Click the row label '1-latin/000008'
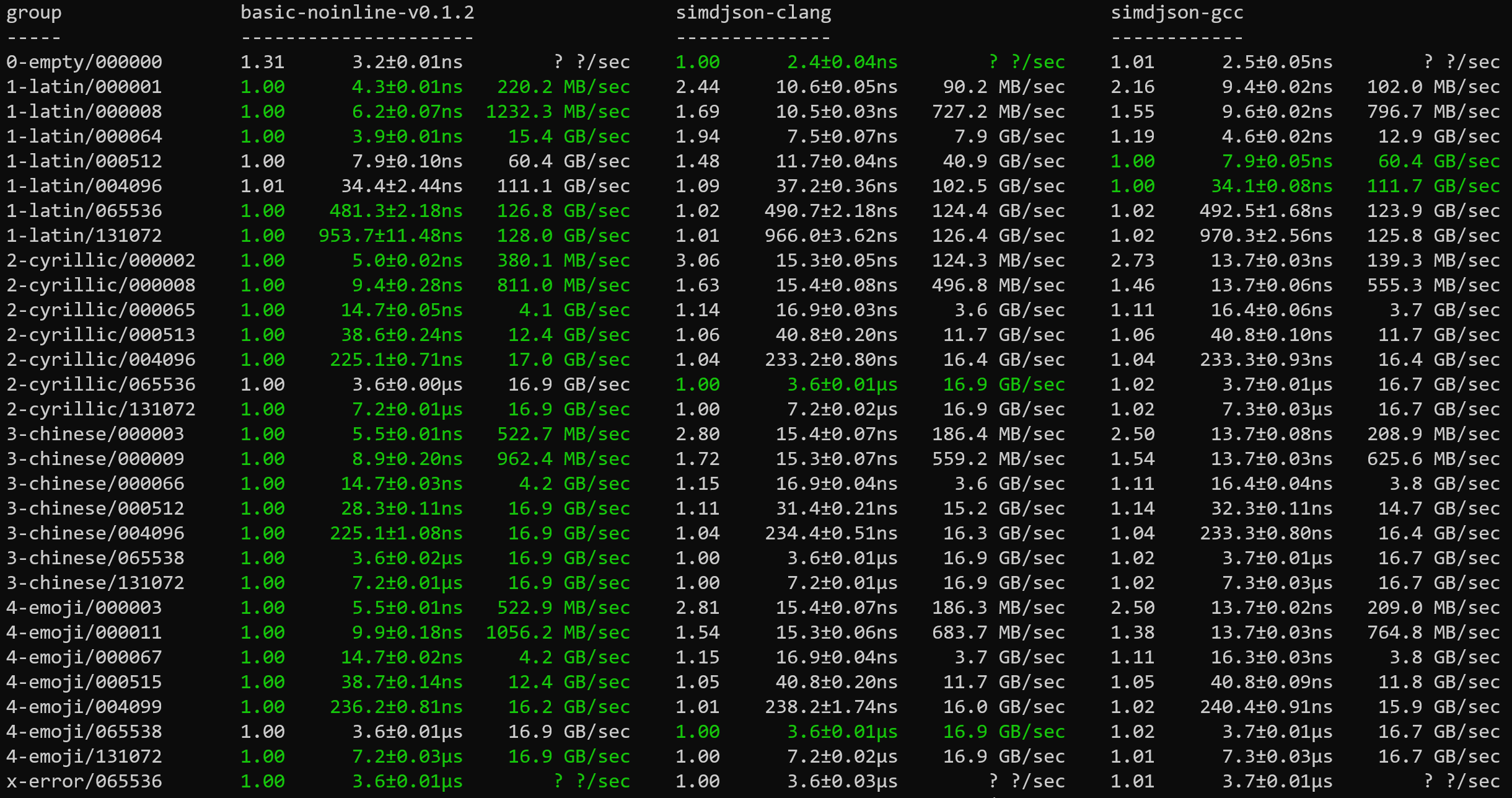 coord(84,112)
